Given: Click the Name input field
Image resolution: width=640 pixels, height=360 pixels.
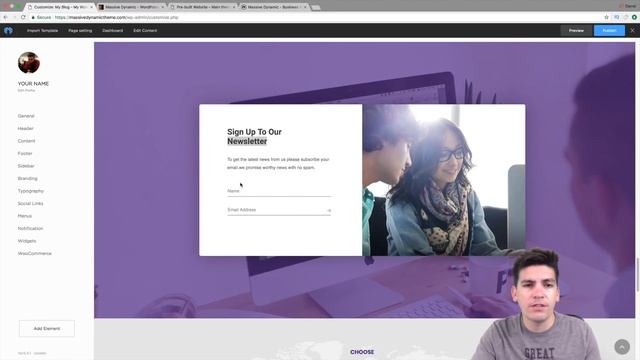Looking at the screenshot, I should click(279, 191).
